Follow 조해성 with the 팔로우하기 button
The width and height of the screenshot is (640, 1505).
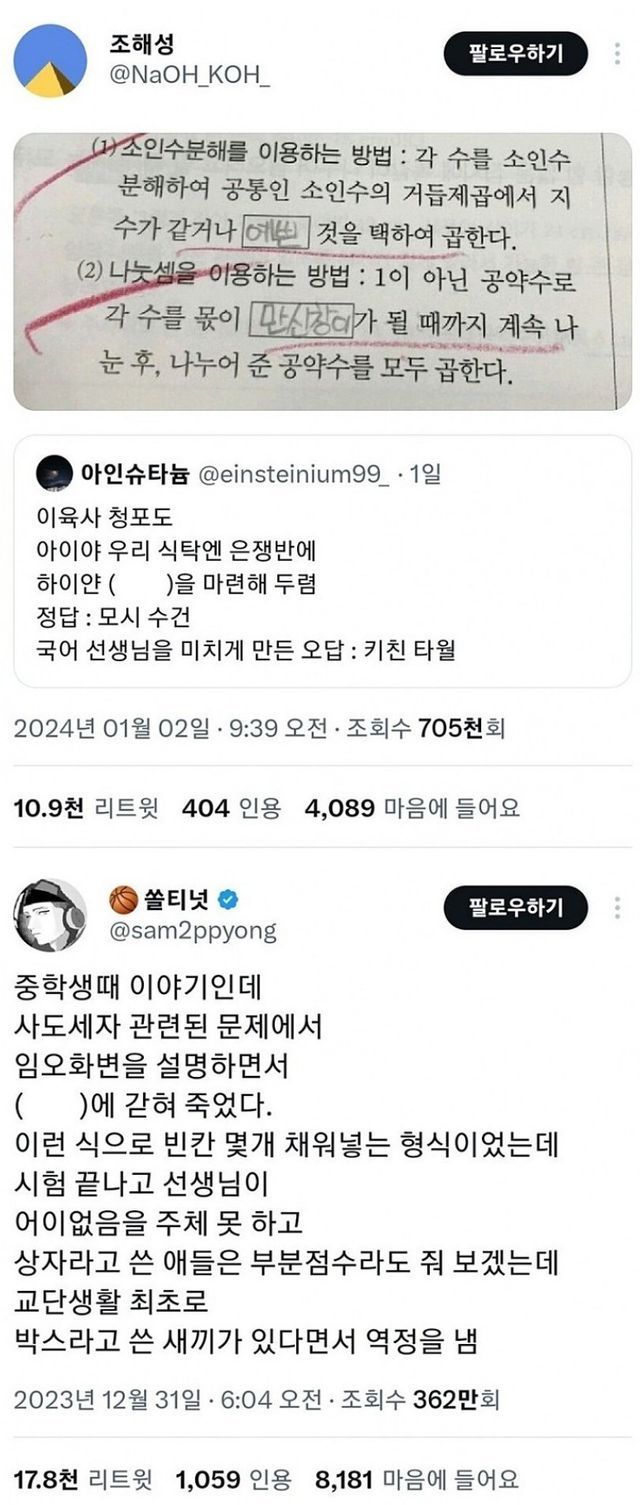pyautogui.click(x=516, y=52)
